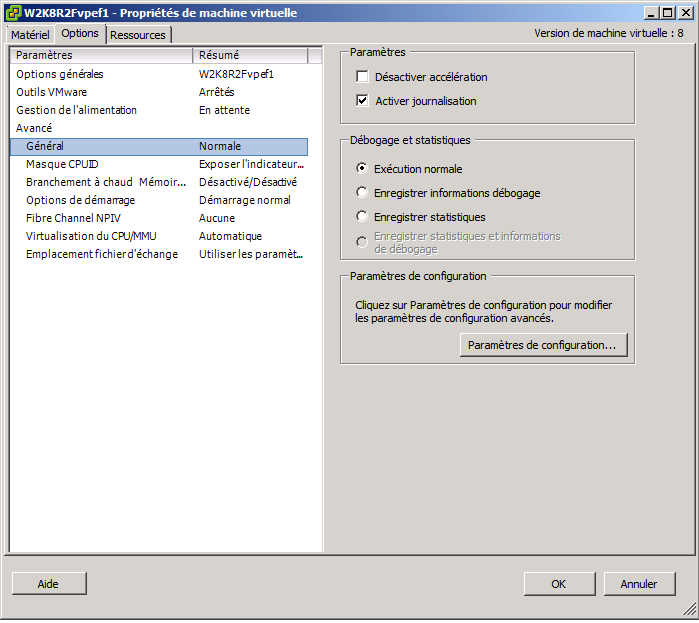Choose Gestion de l'alimentation entry

[159, 110]
